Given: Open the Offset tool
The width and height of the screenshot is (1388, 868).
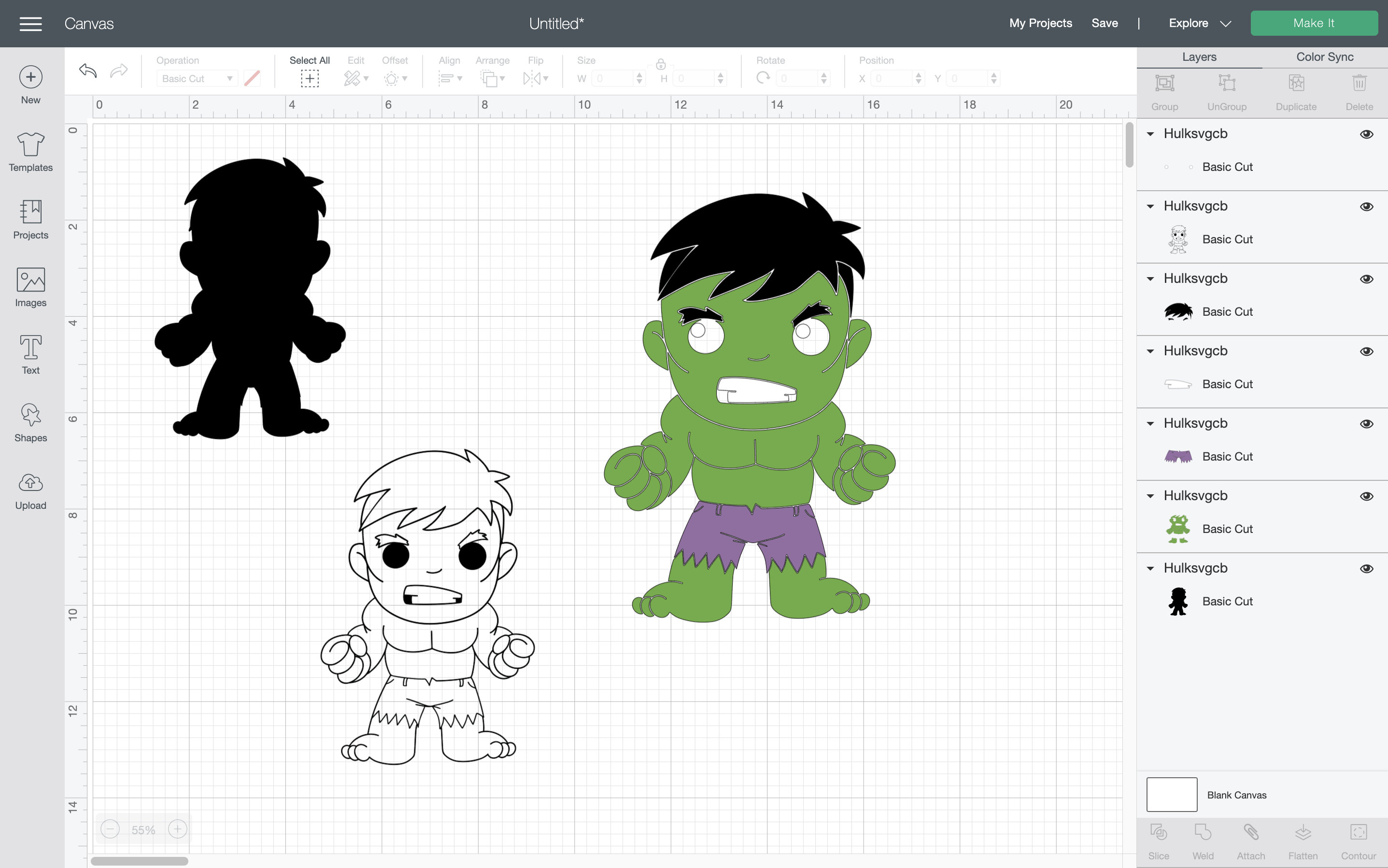Looking at the screenshot, I should 395,78.
